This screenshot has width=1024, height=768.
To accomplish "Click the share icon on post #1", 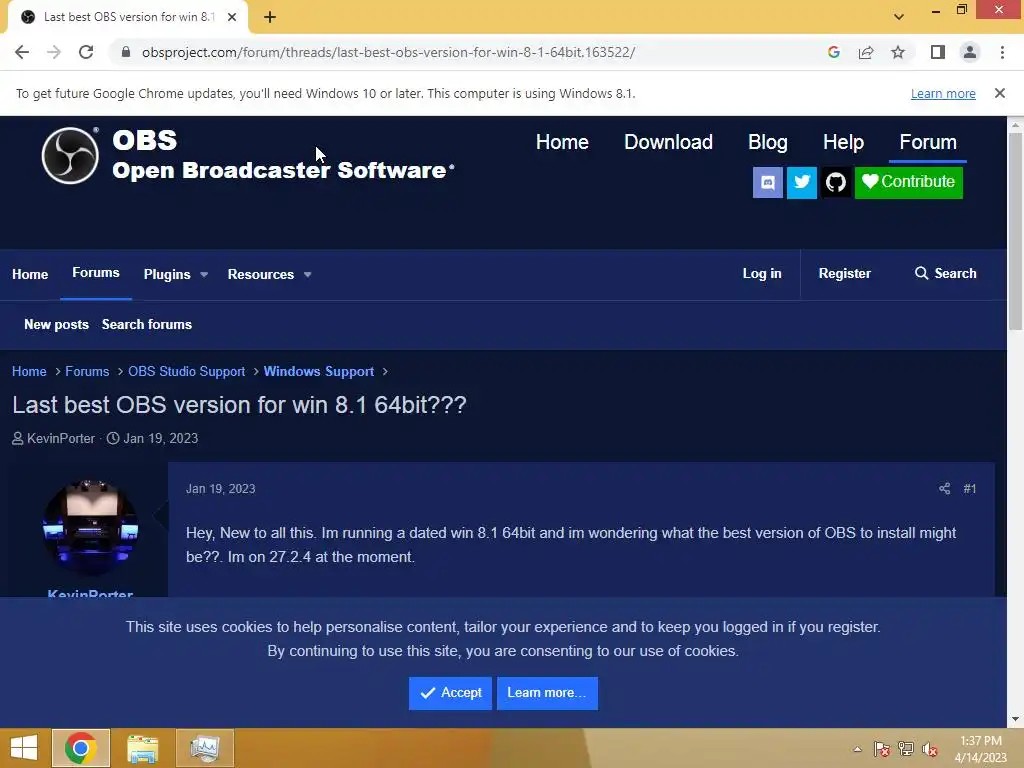I will (x=944, y=488).
